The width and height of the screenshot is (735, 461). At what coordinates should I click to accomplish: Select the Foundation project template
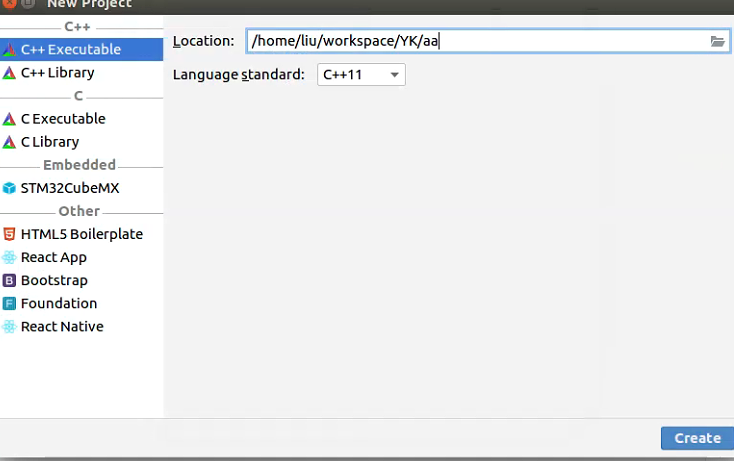(x=82, y=303)
